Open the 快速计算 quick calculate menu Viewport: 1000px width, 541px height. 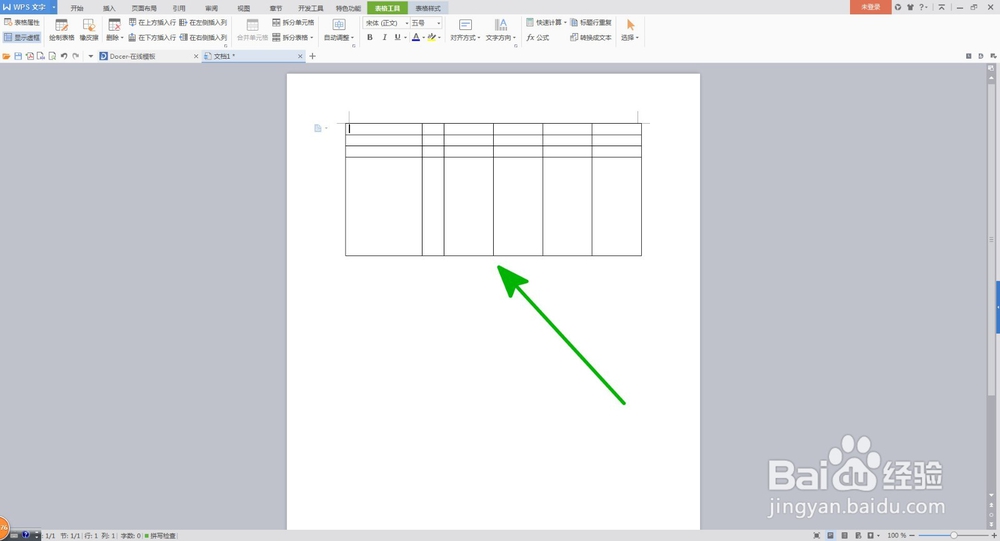coord(546,22)
